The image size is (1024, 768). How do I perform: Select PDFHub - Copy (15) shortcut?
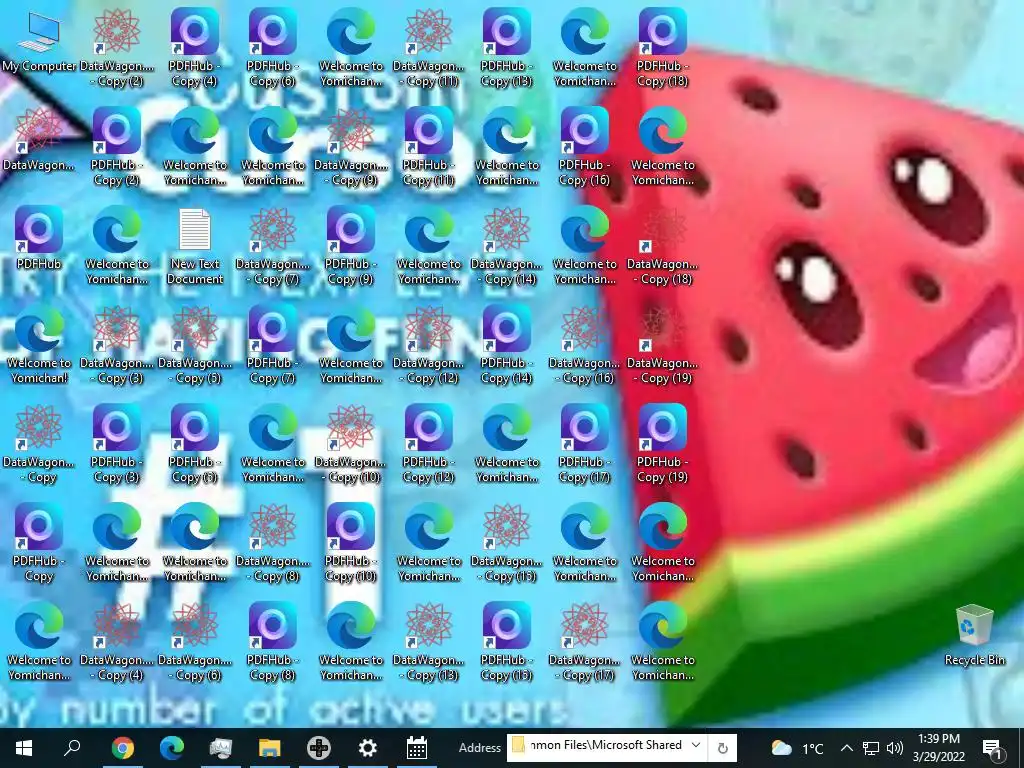pyautogui.click(x=506, y=643)
